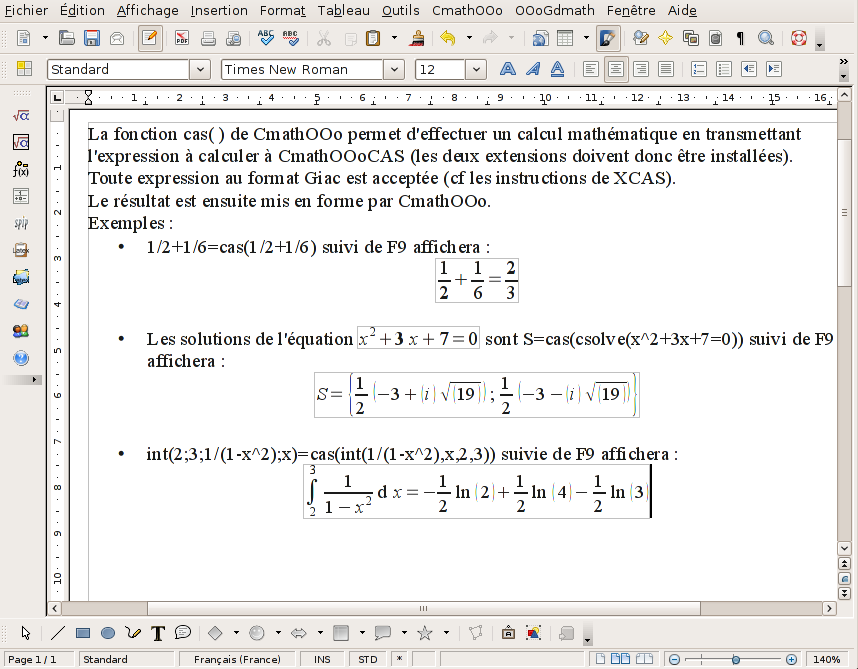Open the paragraph style Standard dropdown
858x669 pixels.
[x=200, y=69]
